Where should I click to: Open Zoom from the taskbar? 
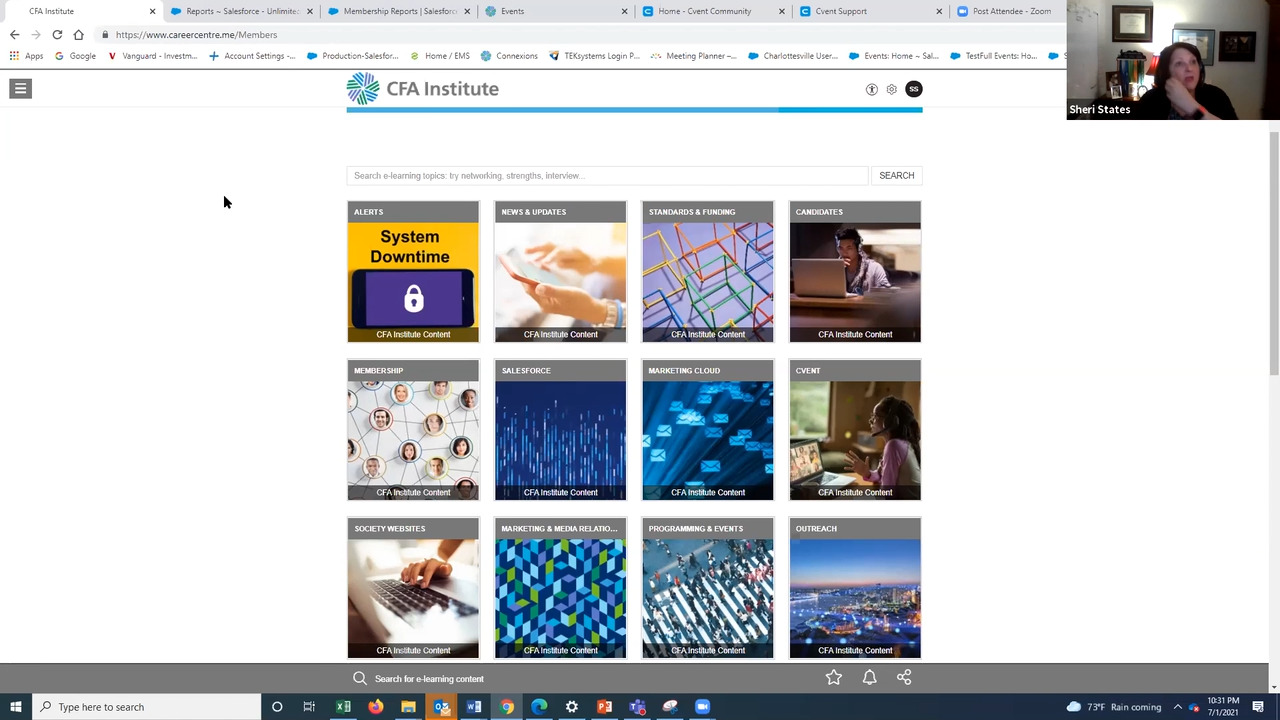(x=702, y=707)
